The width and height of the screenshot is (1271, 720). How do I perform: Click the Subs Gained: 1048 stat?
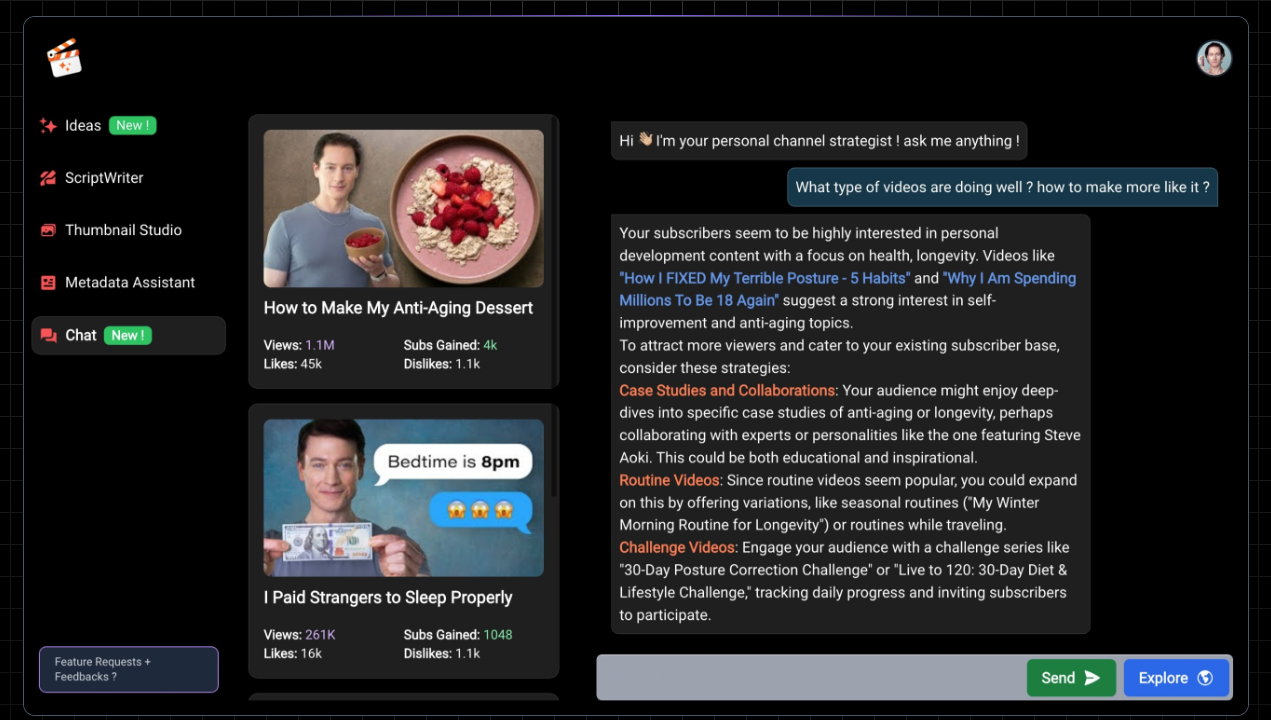coord(458,634)
